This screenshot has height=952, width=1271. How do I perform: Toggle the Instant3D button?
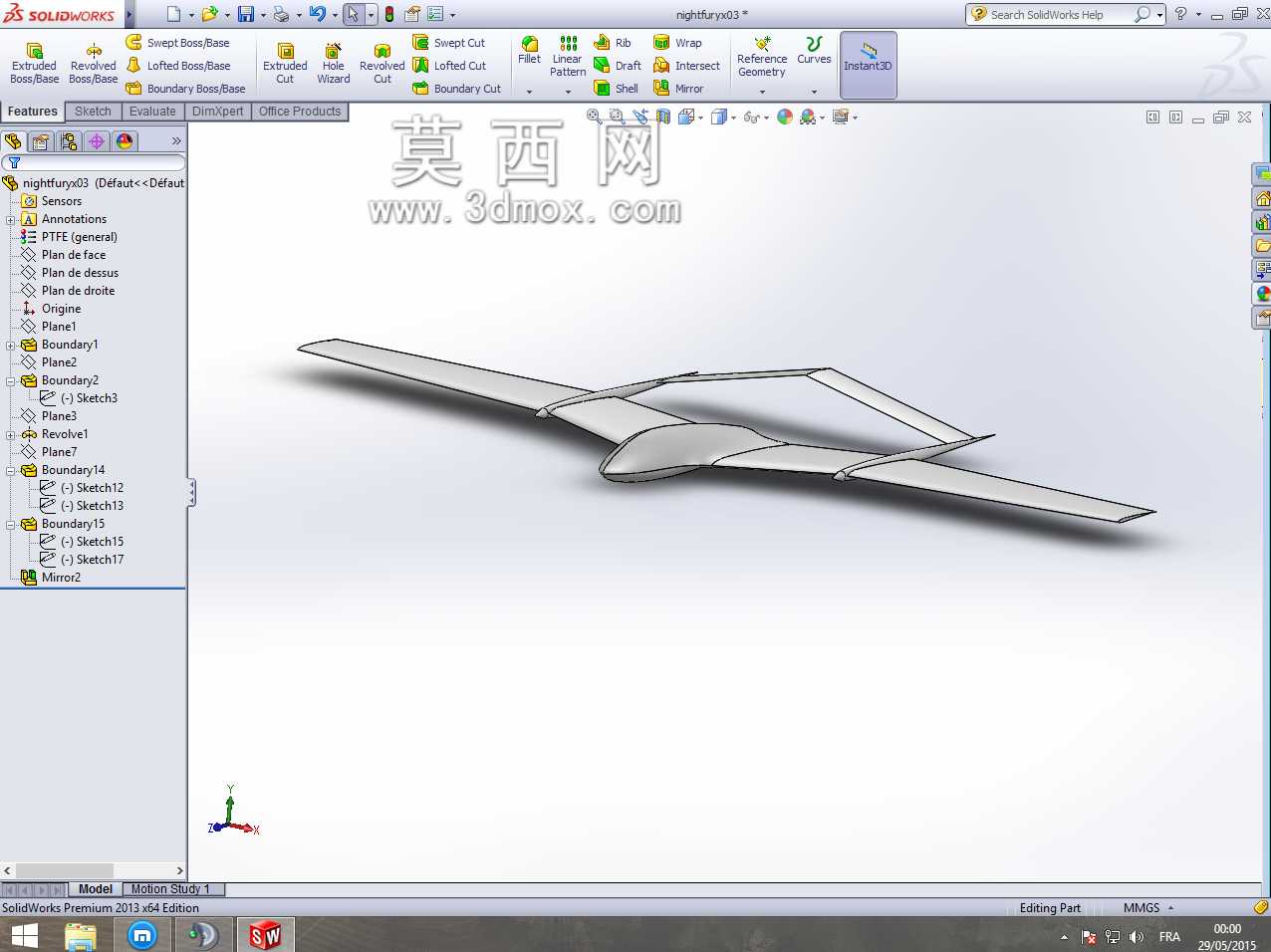click(x=869, y=65)
